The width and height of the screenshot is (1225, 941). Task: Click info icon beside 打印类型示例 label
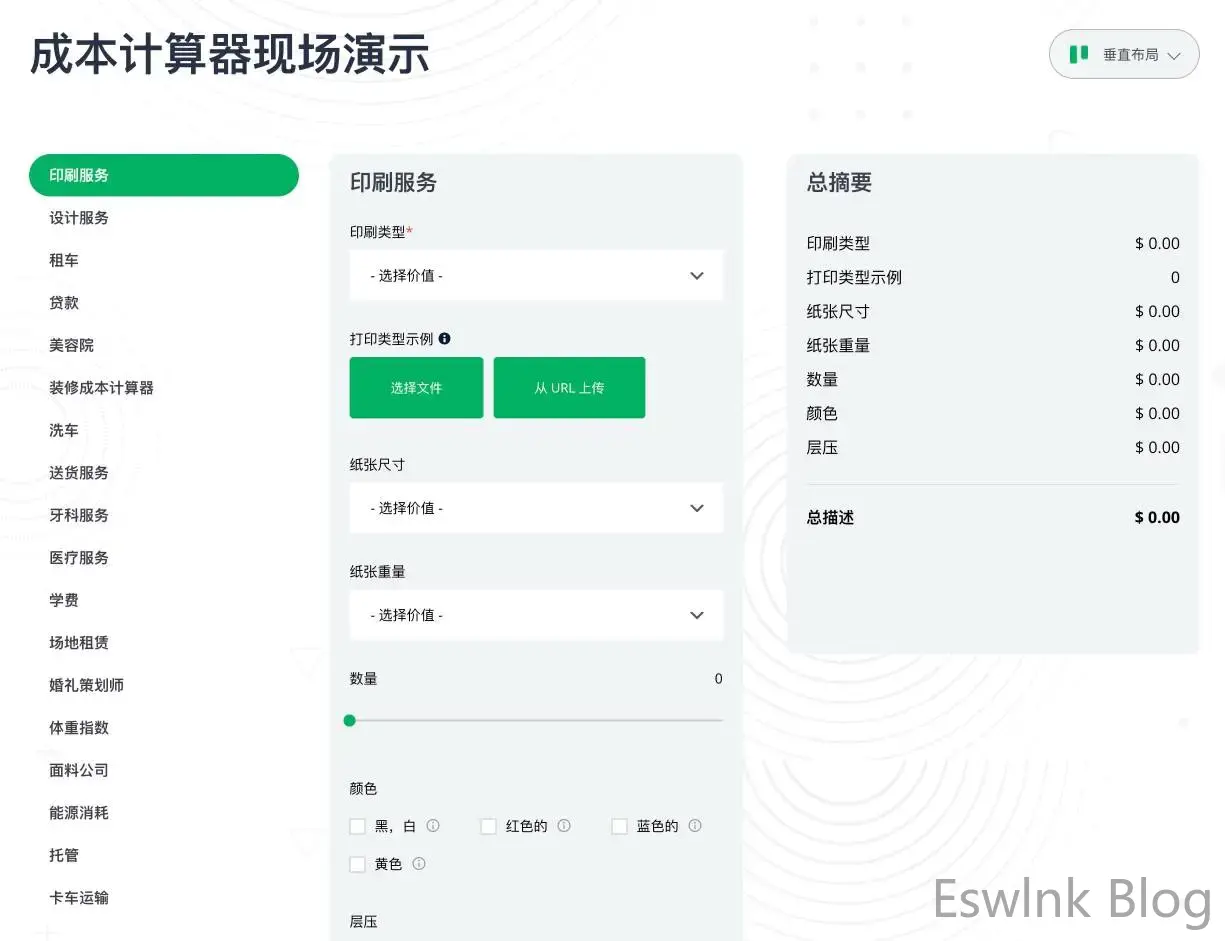point(445,339)
